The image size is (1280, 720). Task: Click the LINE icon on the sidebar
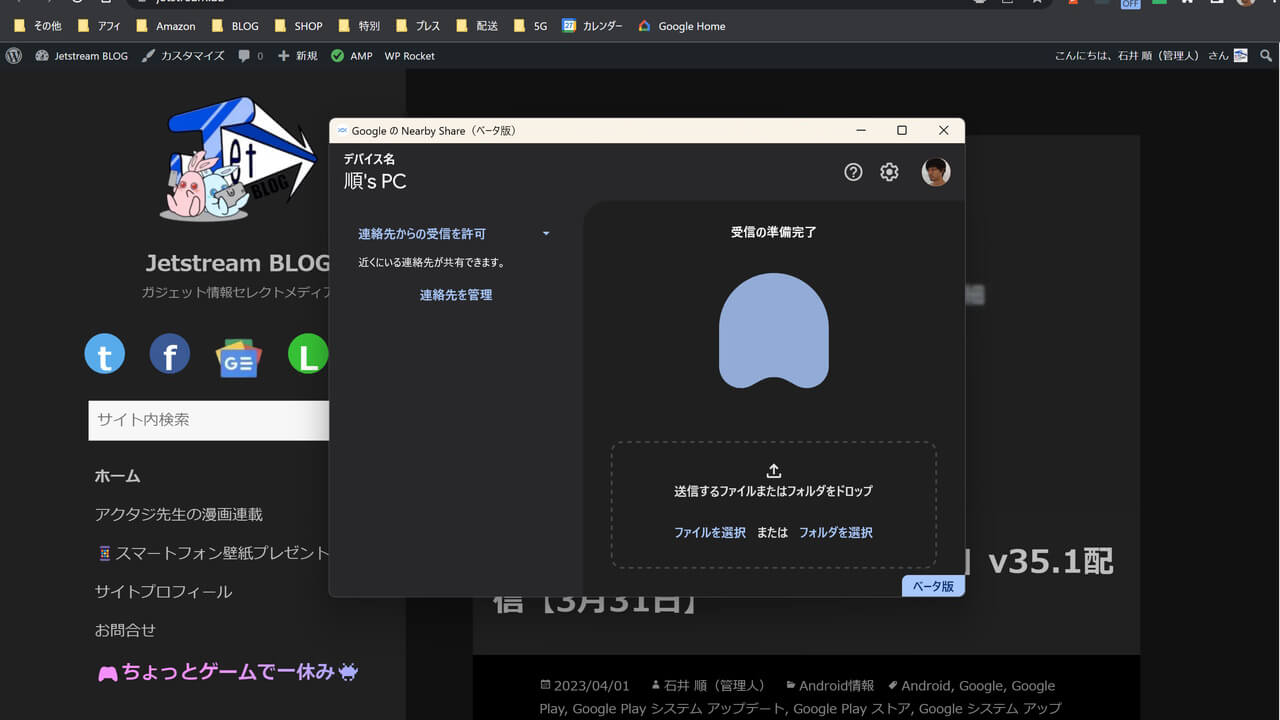(x=307, y=353)
